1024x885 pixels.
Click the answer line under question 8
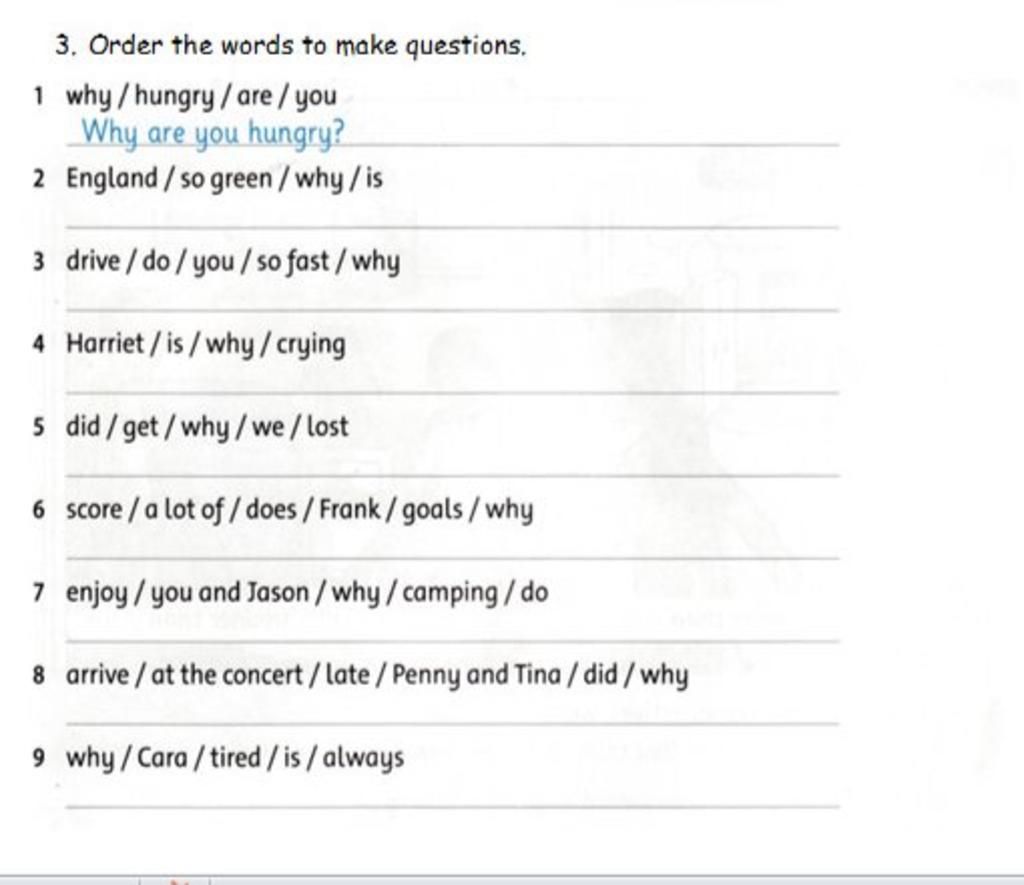click(x=453, y=724)
